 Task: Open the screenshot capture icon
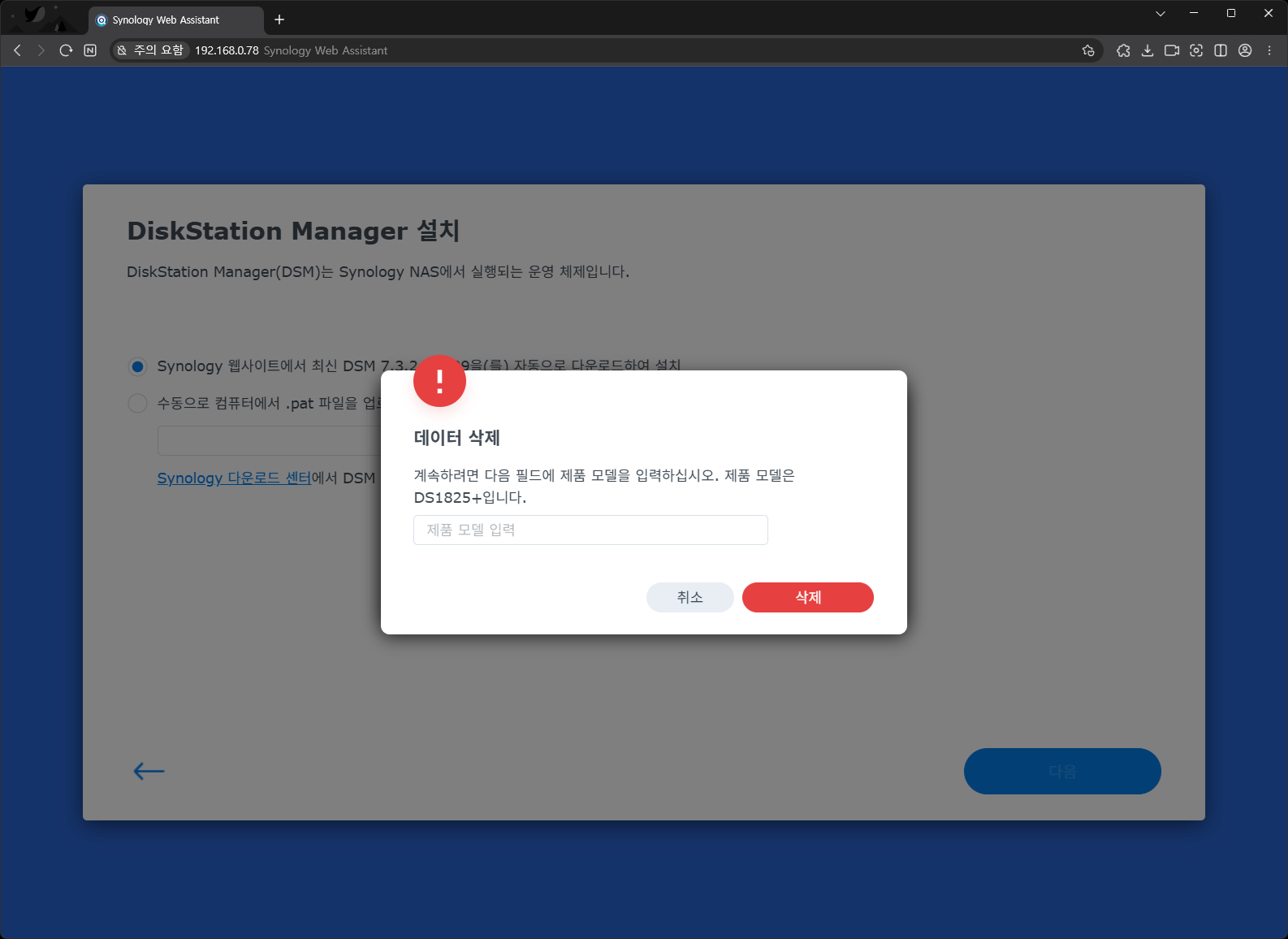pyautogui.click(x=1196, y=50)
